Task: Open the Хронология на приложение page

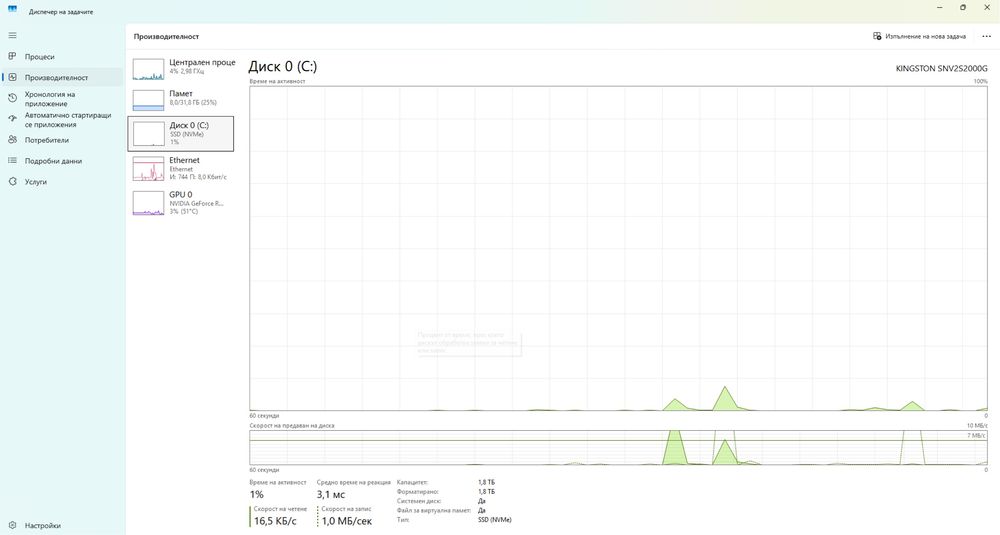Action: point(62,98)
